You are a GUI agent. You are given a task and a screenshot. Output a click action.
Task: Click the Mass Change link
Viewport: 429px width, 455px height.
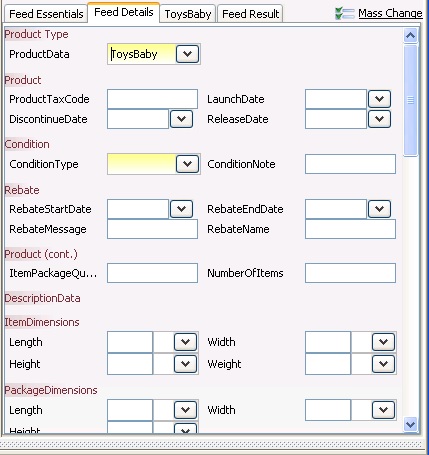390,13
